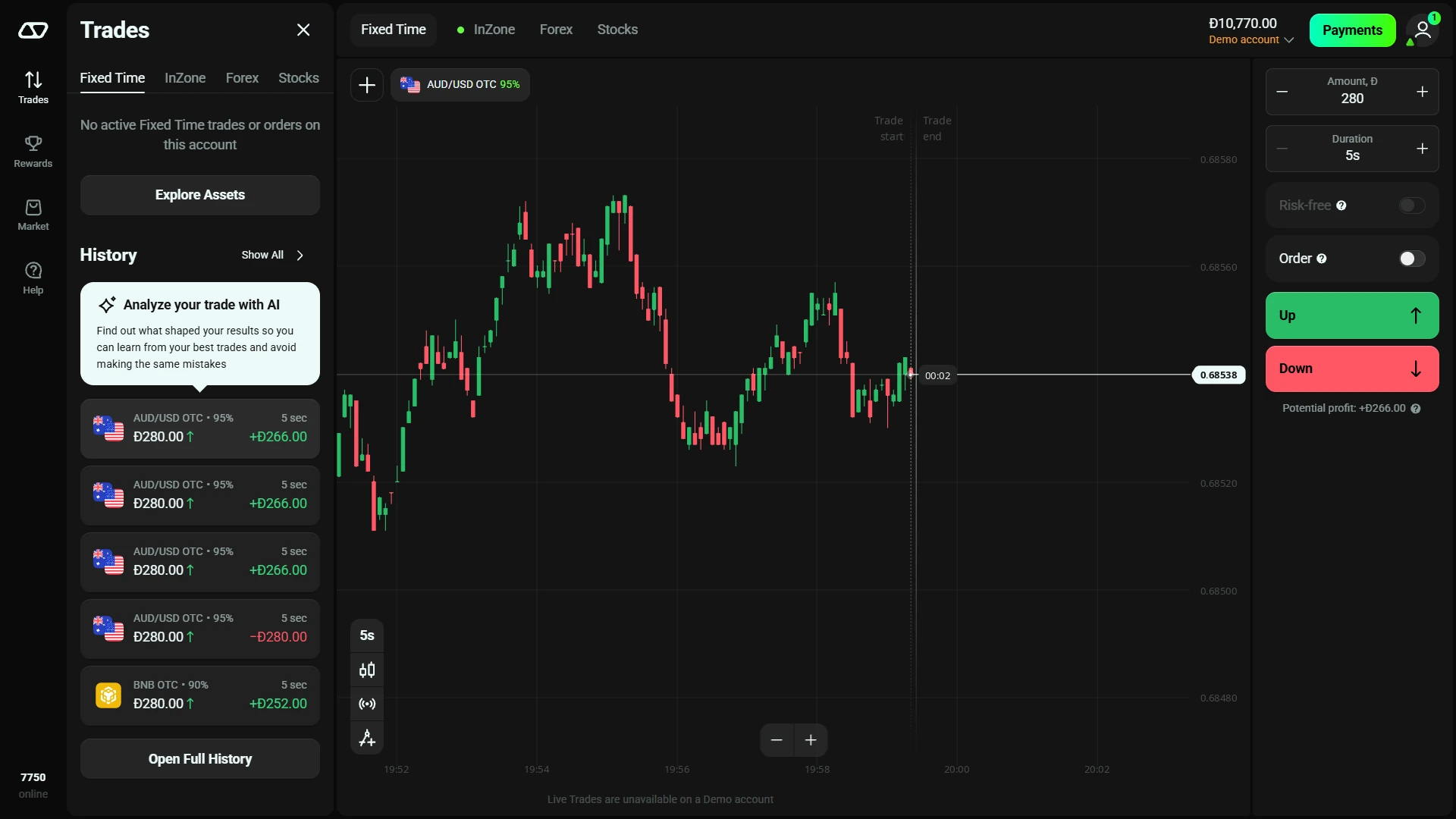
Task: Expand history with Show All
Action: [x=273, y=256]
